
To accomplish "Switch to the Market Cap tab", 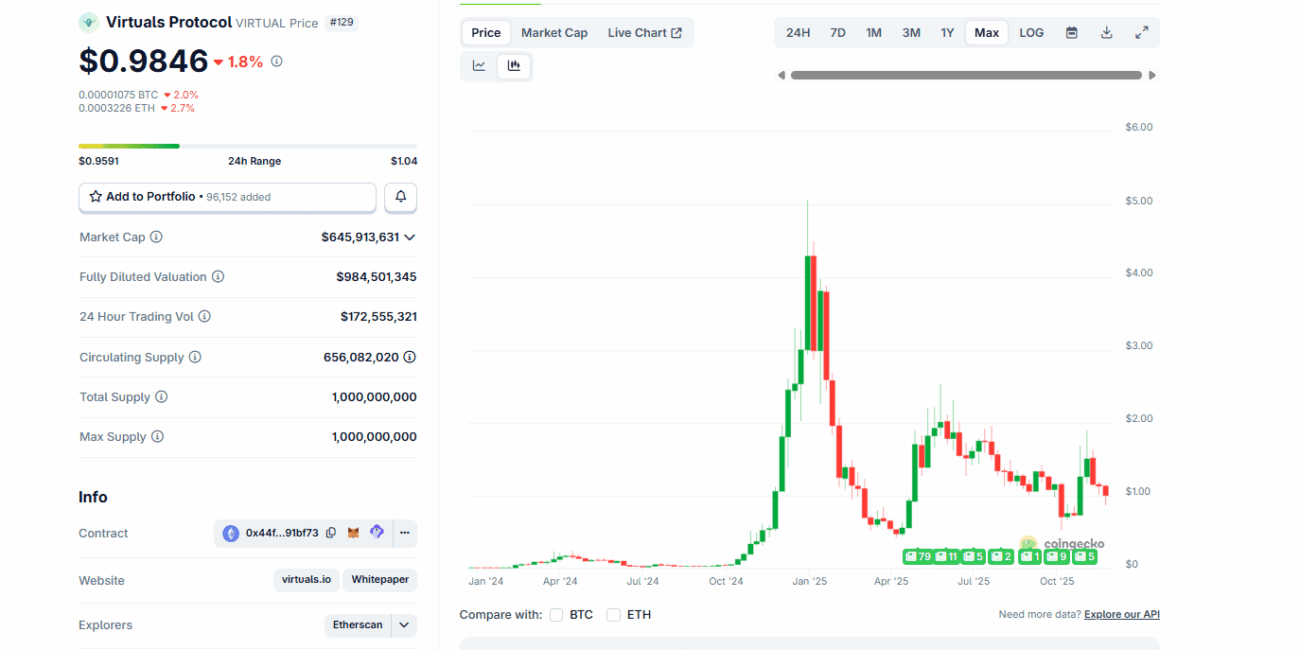I will [554, 33].
